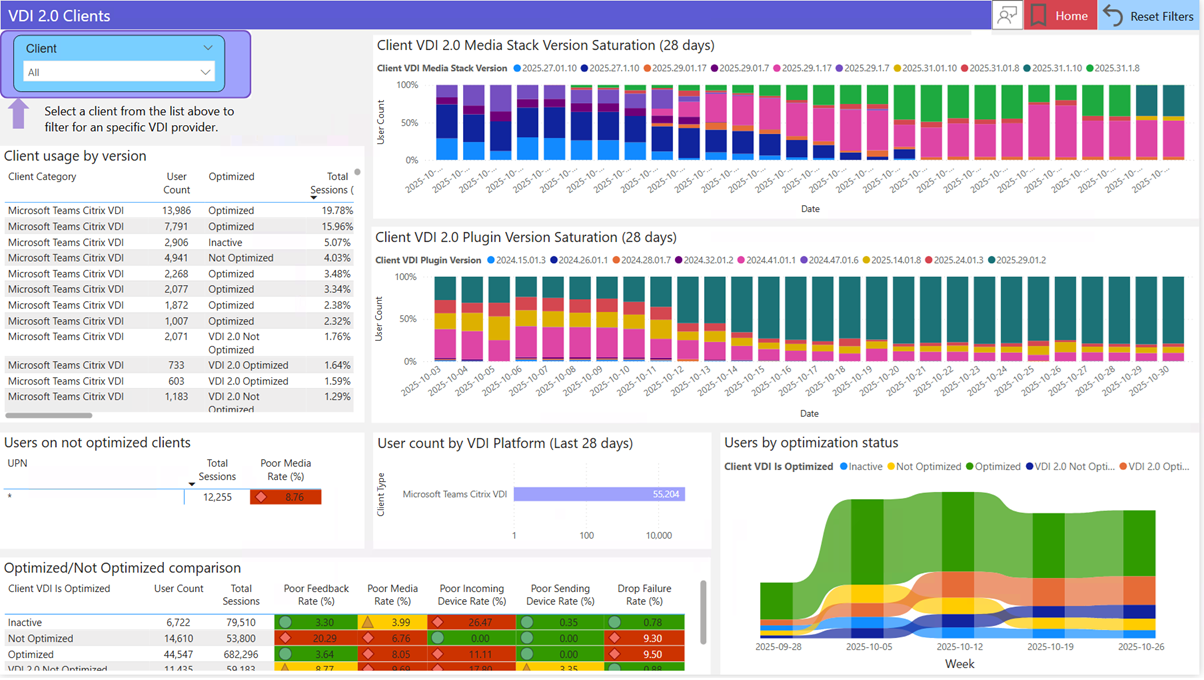Click the green circle icon in the 3.64 cell
Viewport: 1204px width, 680px height.
coord(286,654)
